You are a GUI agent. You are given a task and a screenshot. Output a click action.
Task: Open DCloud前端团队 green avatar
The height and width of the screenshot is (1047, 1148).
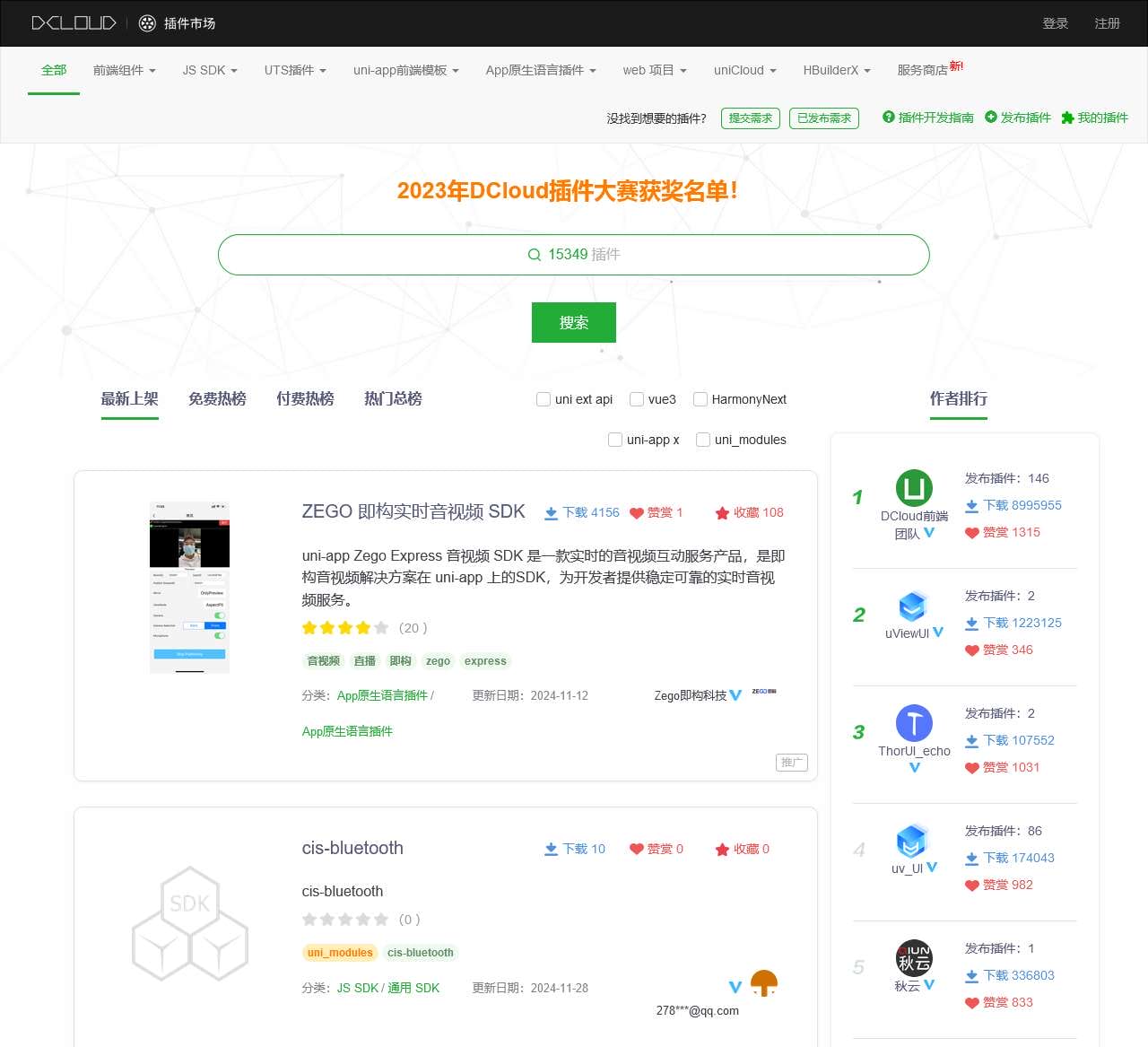click(914, 488)
